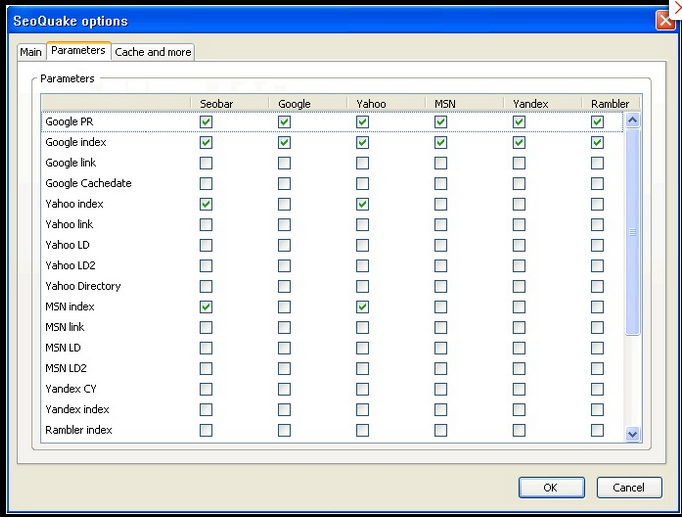Uncheck Google PR under Rambler column
Viewport: 682px width, 517px height.
[x=597, y=122]
